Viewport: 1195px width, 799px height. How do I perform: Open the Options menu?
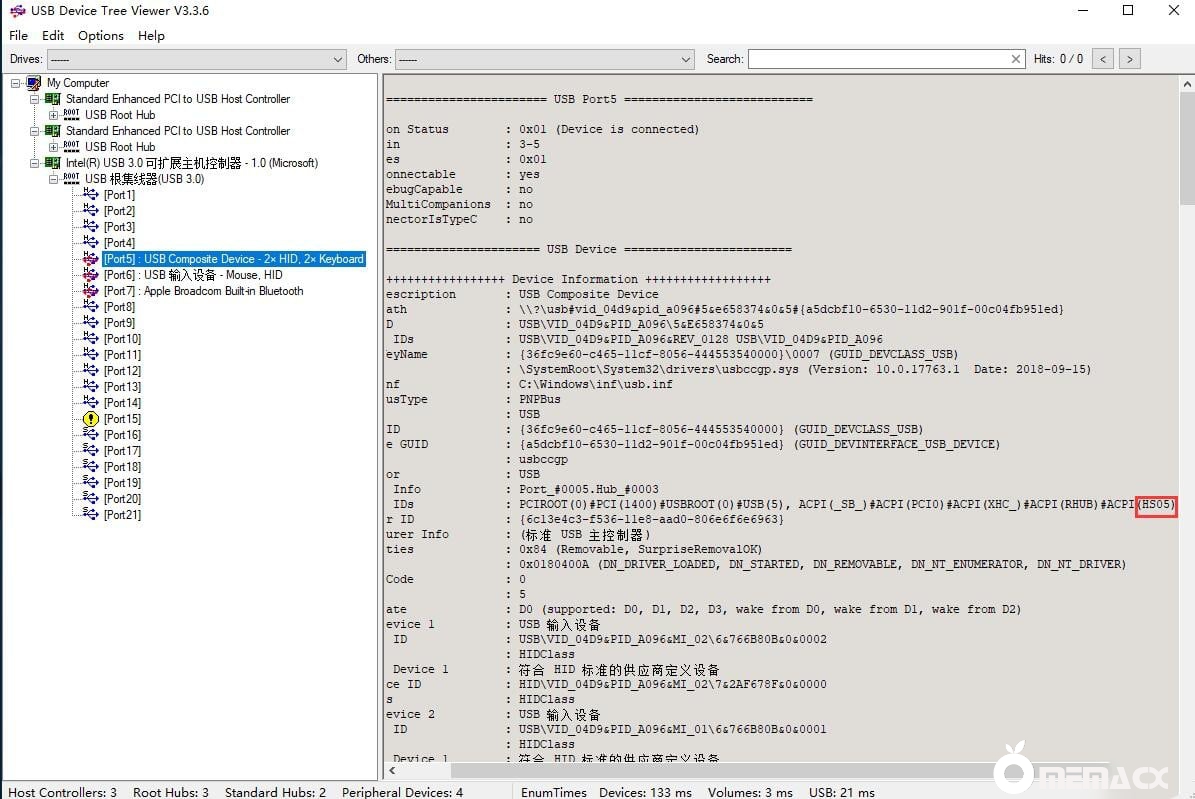(101, 35)
